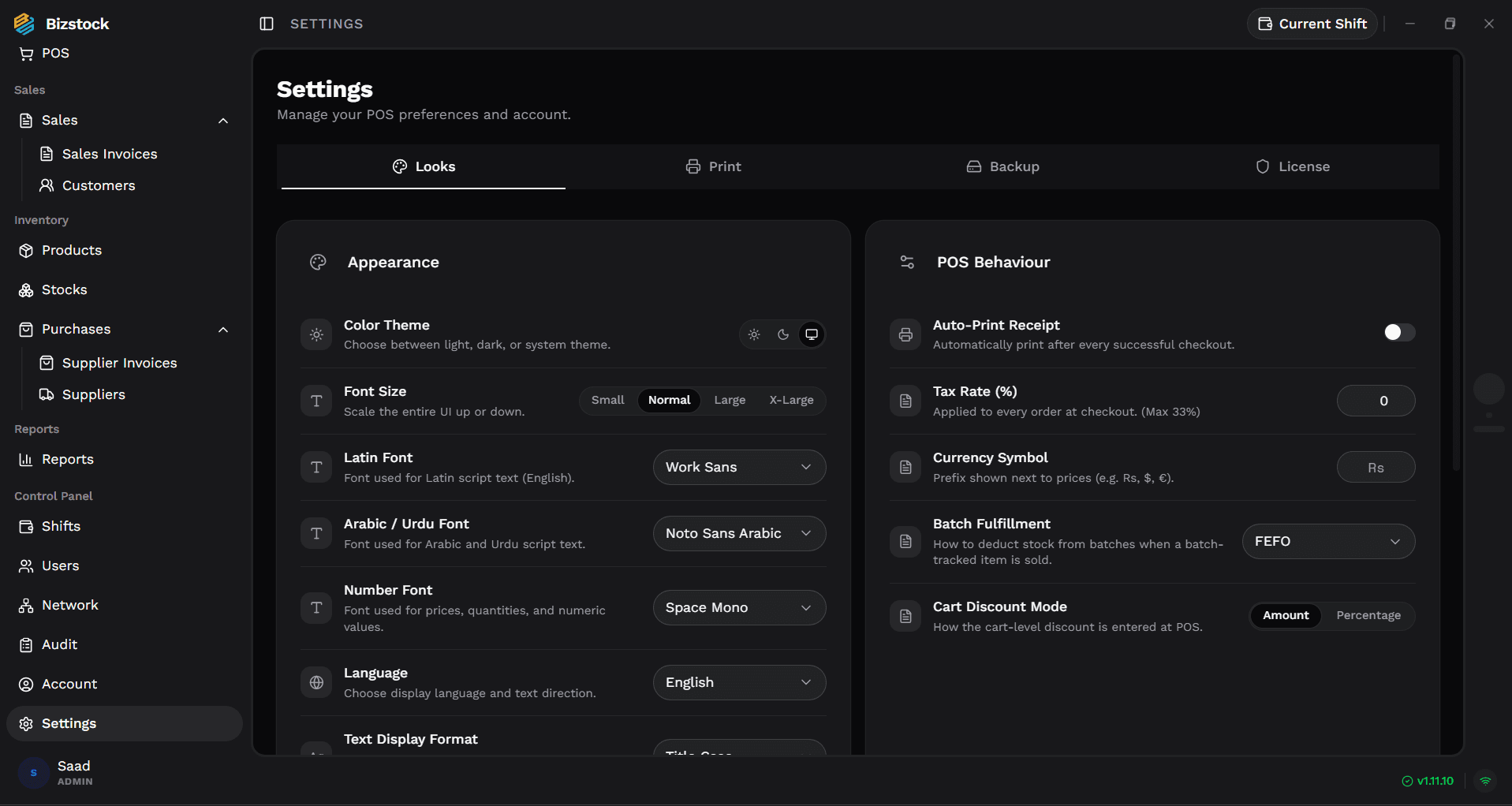This screenshot has height=806, width=1512.
Task: Click the POS Behaviour sliders icon
Action: tap(907, 262)
